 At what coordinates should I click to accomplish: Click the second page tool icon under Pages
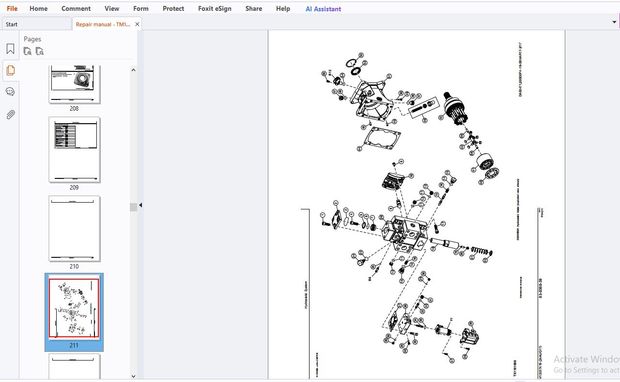40,51
